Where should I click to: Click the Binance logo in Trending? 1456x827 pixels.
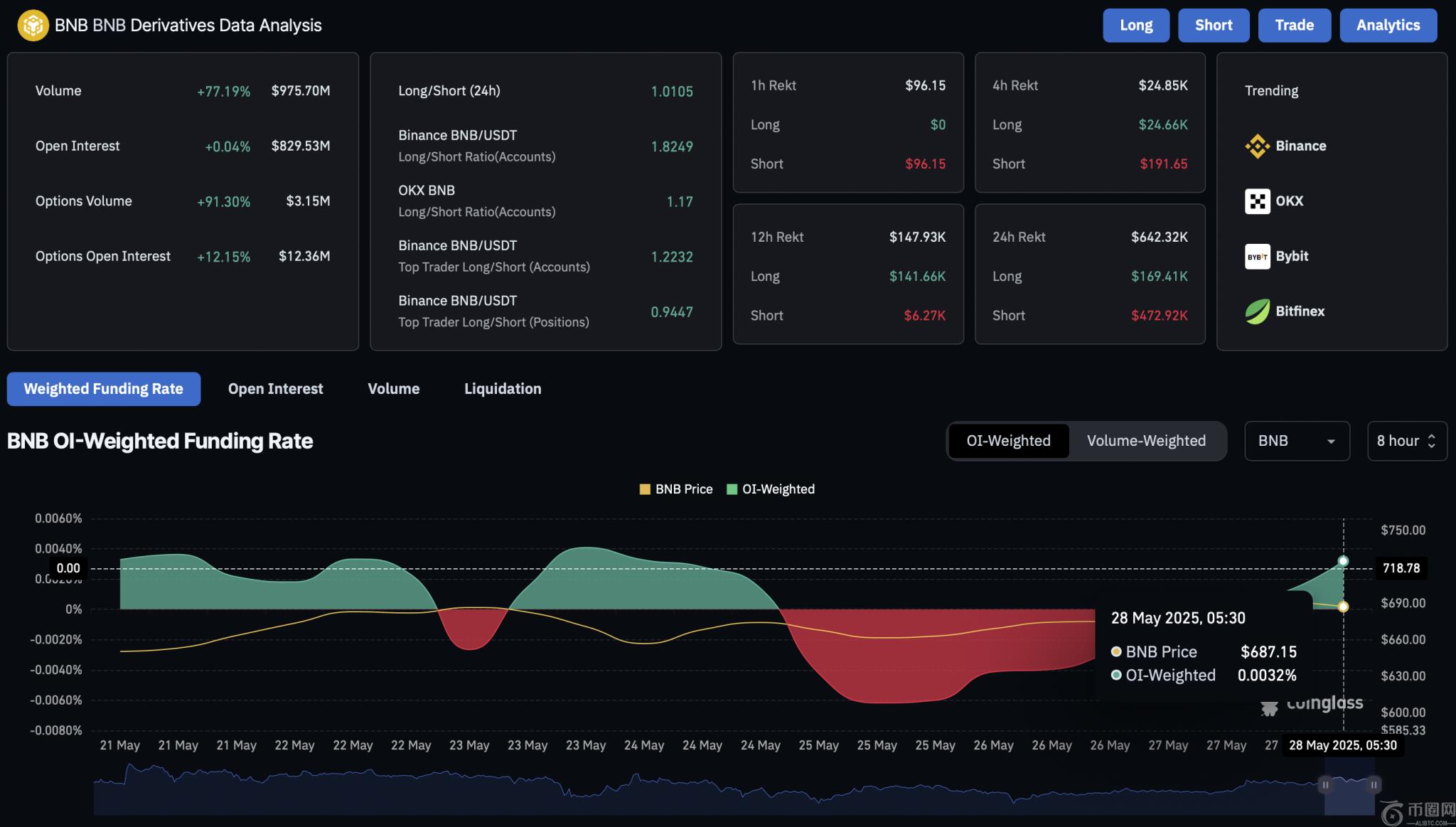point(1257,146)
